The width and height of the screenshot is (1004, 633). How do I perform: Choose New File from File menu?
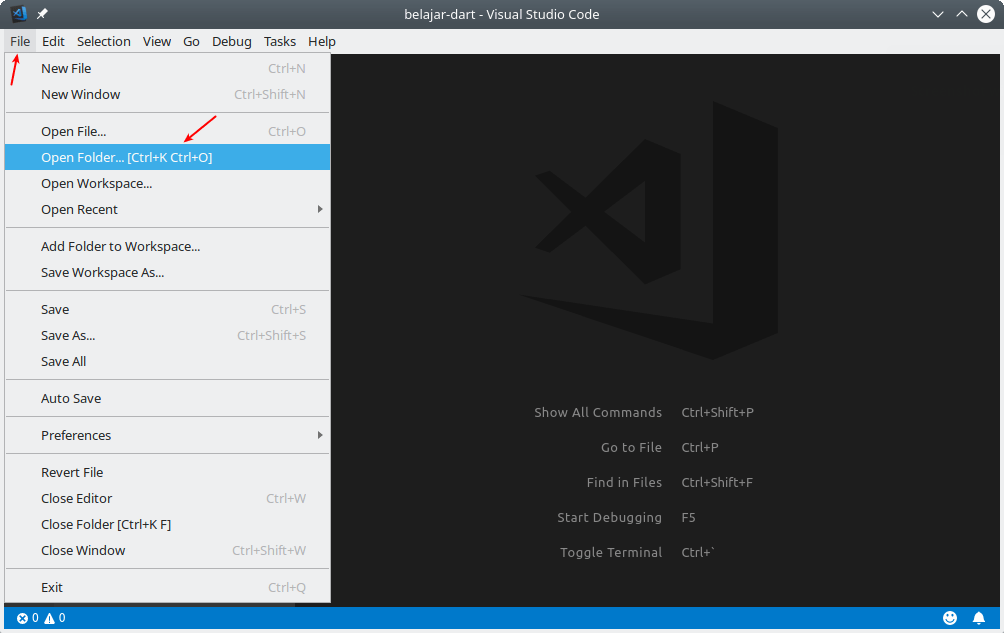[x=167, y=68]
